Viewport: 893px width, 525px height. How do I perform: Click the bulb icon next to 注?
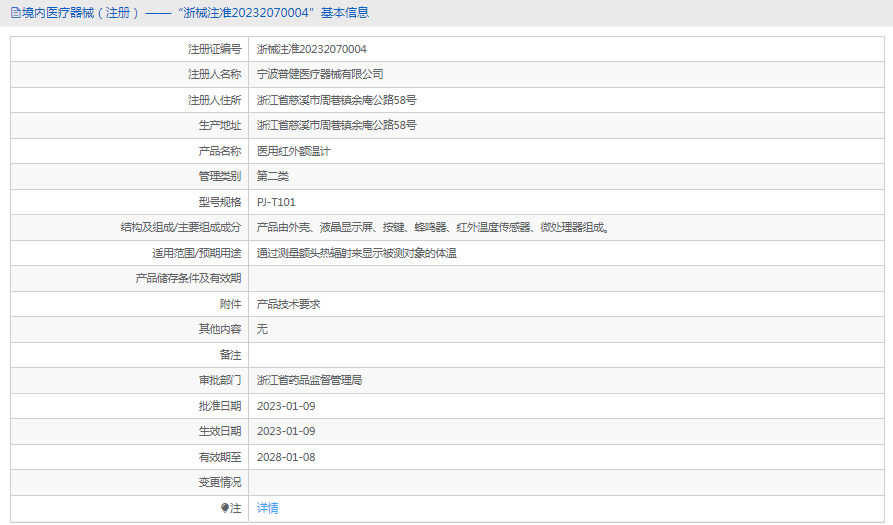coord(225,508)
